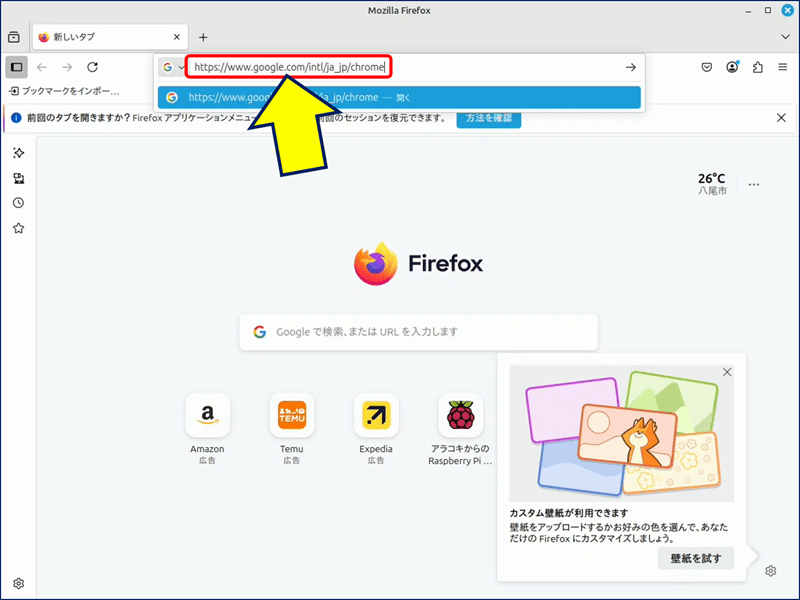
Task: Open the Google search engine selector
Action: [171, 67]
